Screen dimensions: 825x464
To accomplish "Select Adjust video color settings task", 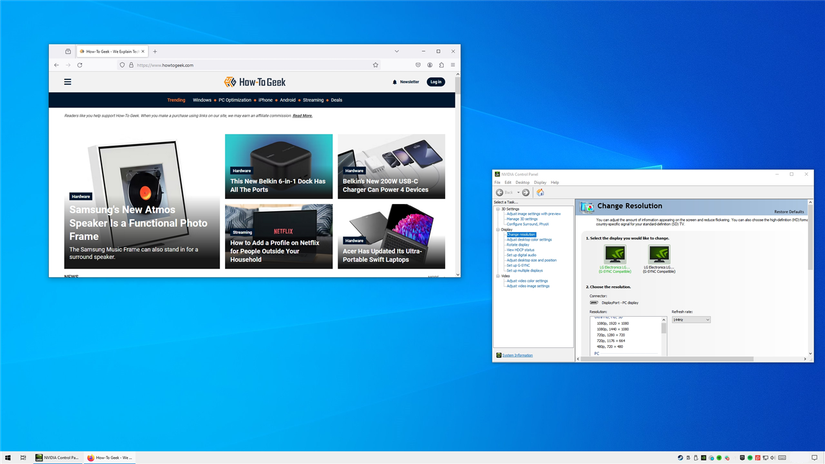I will click(x=527, y=281).
